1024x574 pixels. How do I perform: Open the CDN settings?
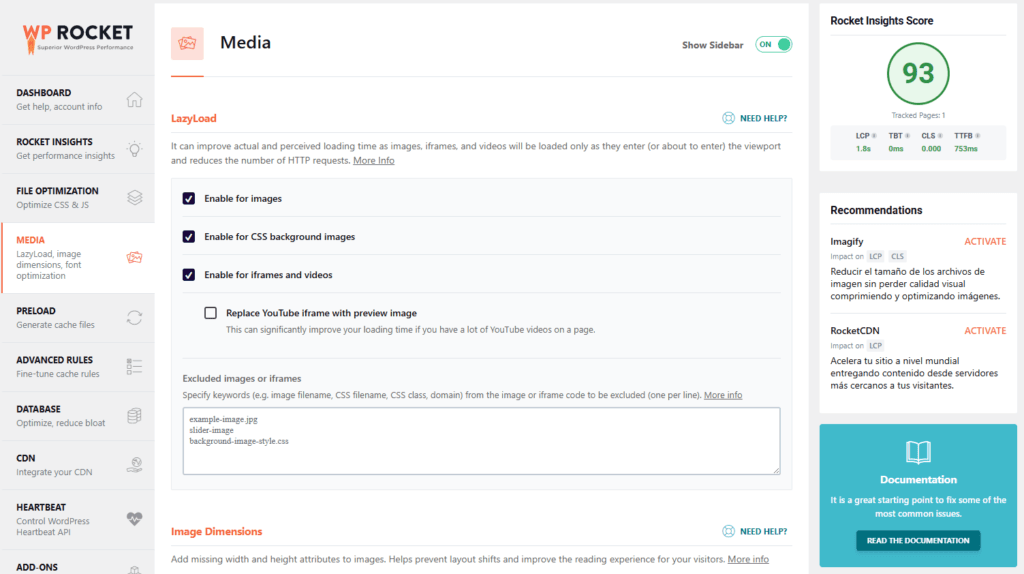[x=78, y=465]
